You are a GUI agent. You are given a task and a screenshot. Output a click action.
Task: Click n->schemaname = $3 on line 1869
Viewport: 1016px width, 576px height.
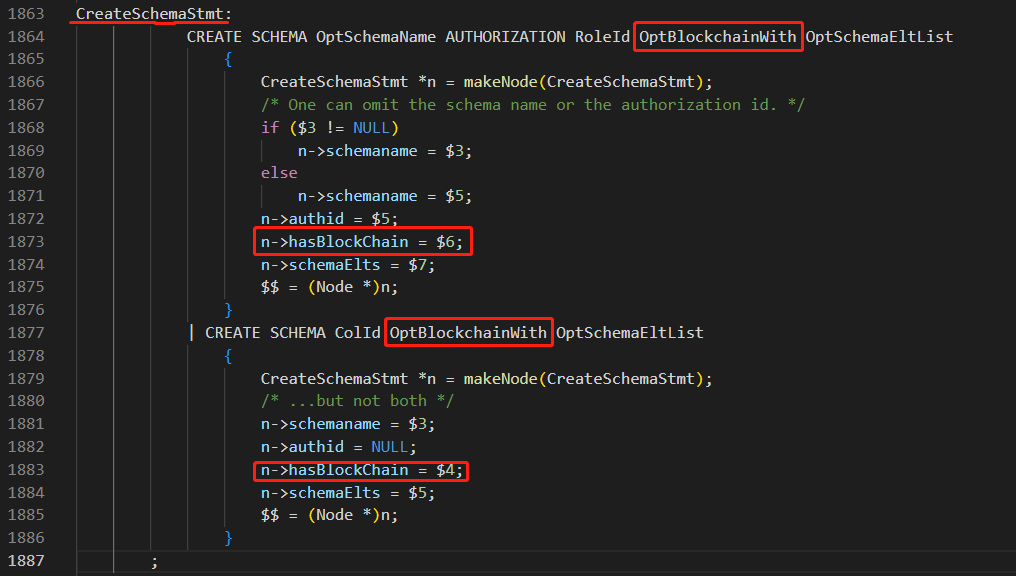pos(385,150)
